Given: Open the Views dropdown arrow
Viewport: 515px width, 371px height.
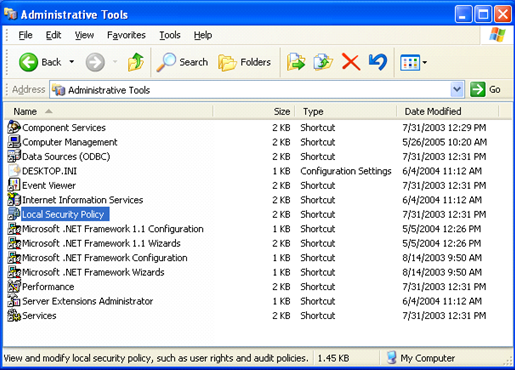Looking at the screenshot, I should (425, 62).
